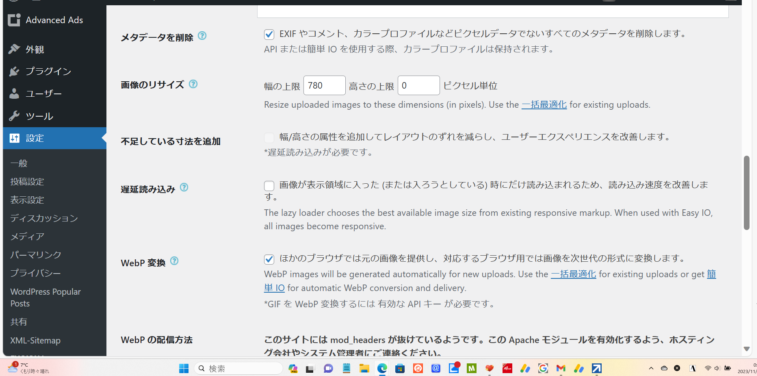Viewport: 757px width, 376px height.
Task: Click the 外観 paintbrush icon
Action: tap(14, 49)
